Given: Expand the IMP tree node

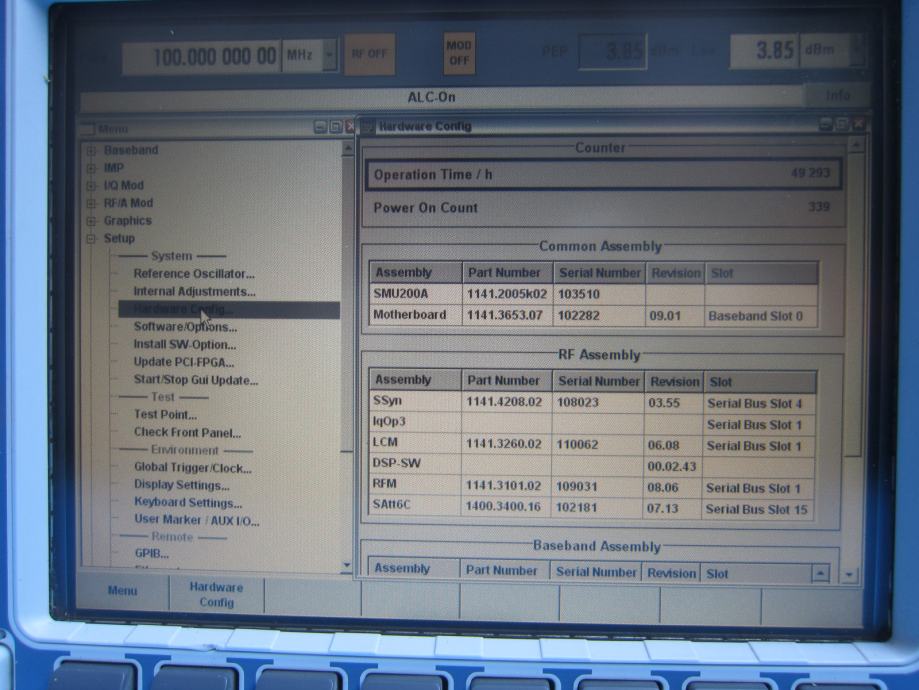Looking at the screenshot, I should coord(91,168).
